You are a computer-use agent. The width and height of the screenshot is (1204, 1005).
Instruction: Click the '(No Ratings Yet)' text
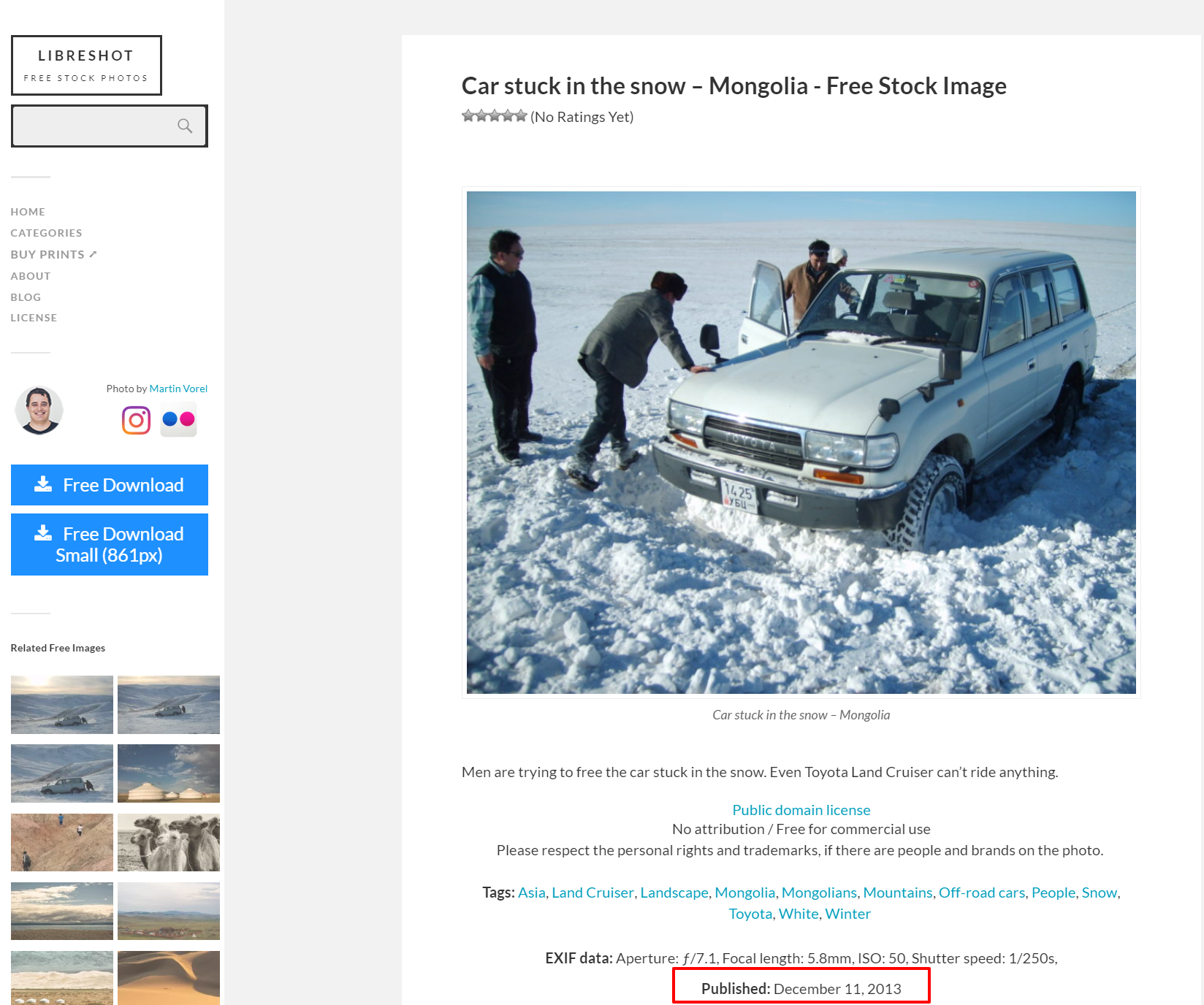tap(582, 117)
